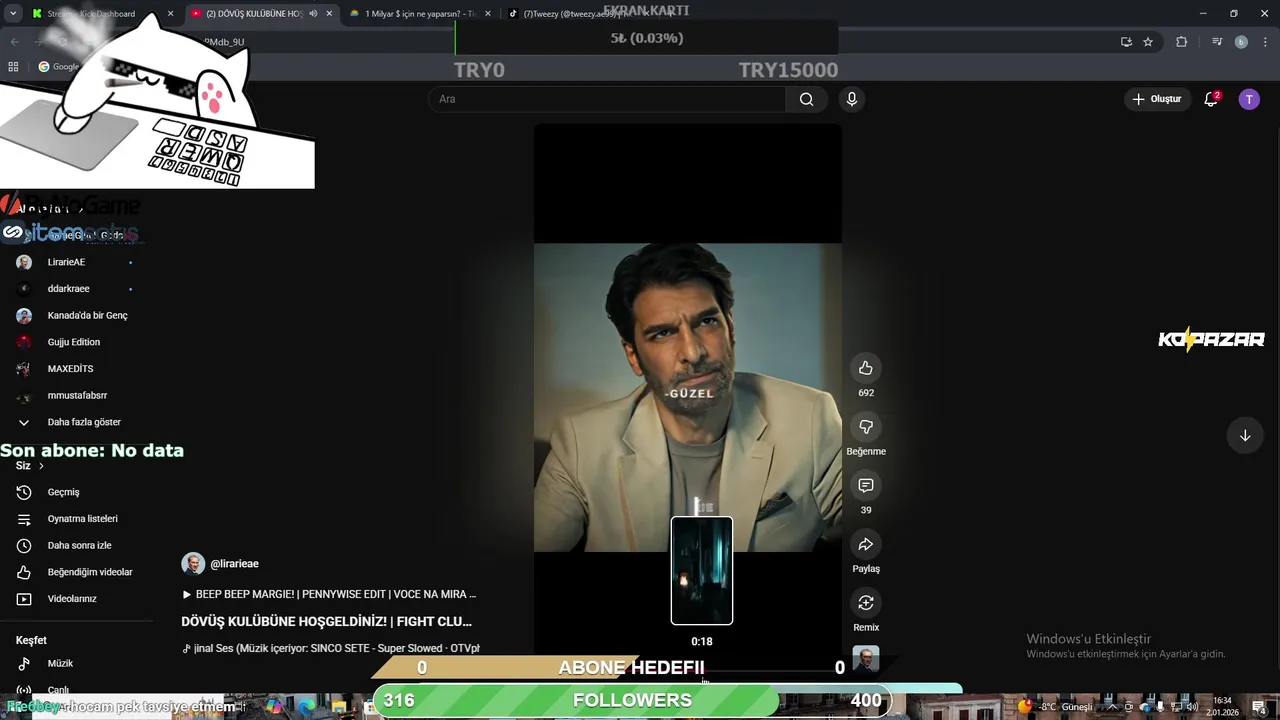
Task: Open Windows notification center
Action: click(x=1259, y=707)
